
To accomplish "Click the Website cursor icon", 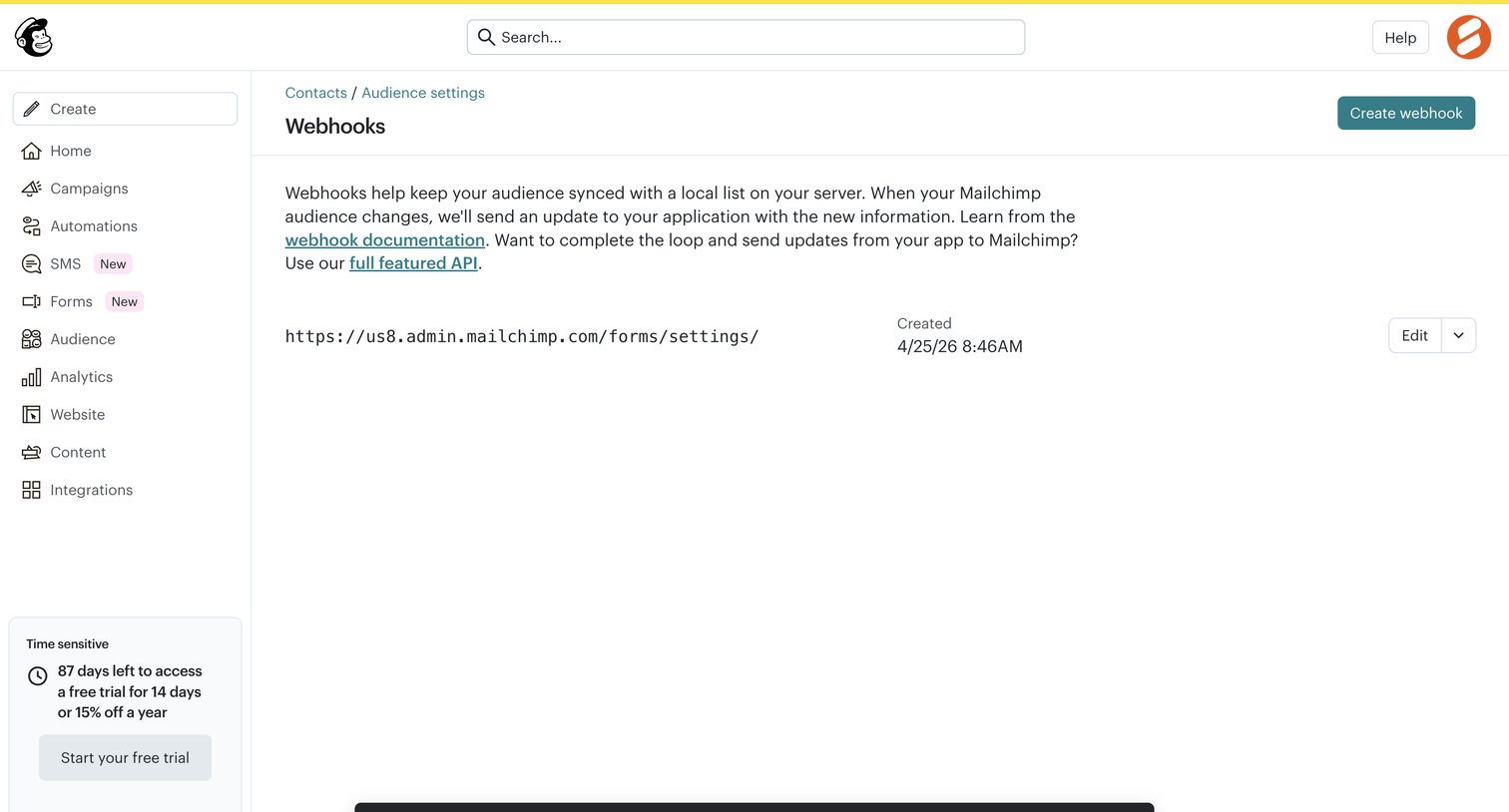I will [x=32, y=414].
